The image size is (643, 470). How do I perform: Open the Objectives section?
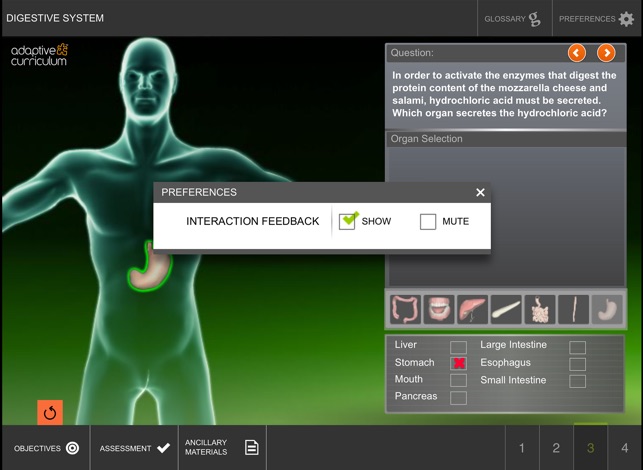pyautogui.click(x=46, y=448)
